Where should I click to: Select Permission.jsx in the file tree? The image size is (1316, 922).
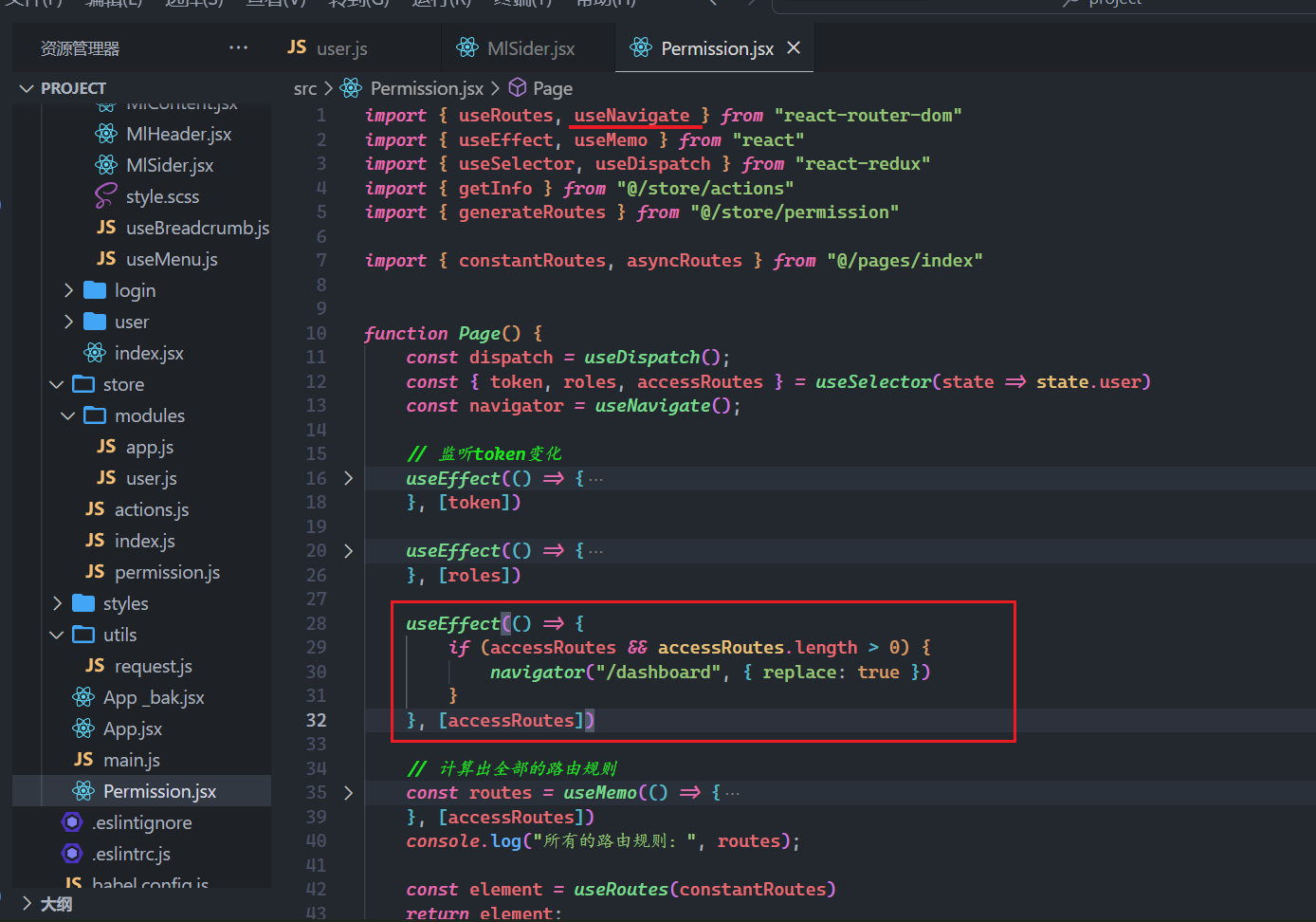159,791
